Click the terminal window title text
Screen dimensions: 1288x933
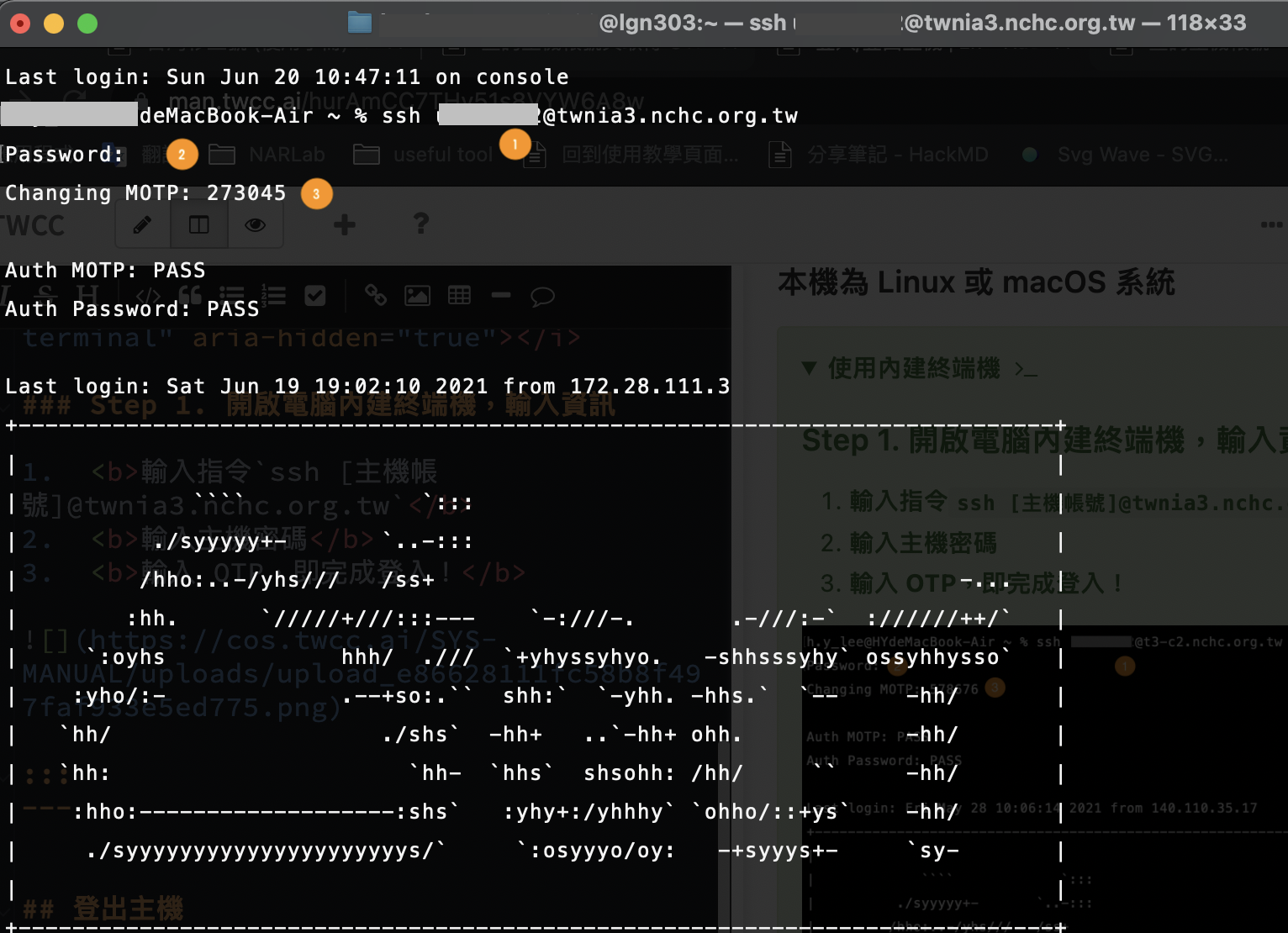[x=922, y=23]
